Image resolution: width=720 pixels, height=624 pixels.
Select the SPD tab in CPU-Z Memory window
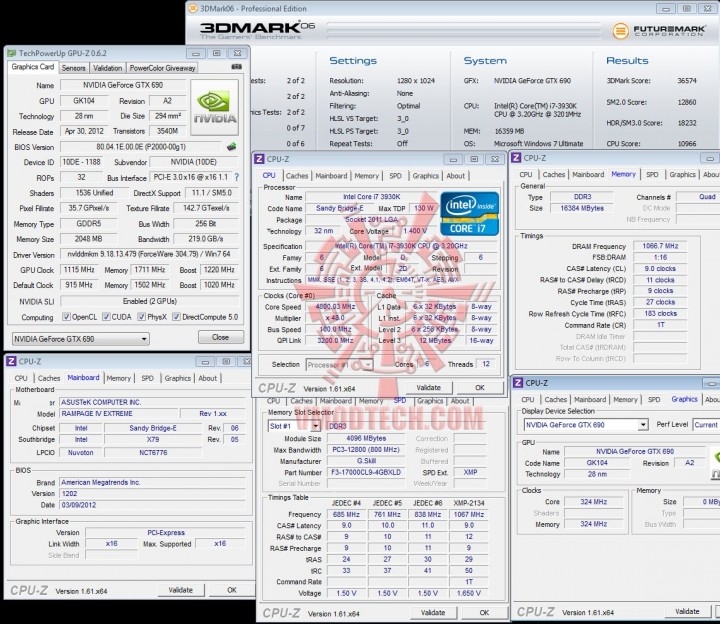tap(652, 174)
